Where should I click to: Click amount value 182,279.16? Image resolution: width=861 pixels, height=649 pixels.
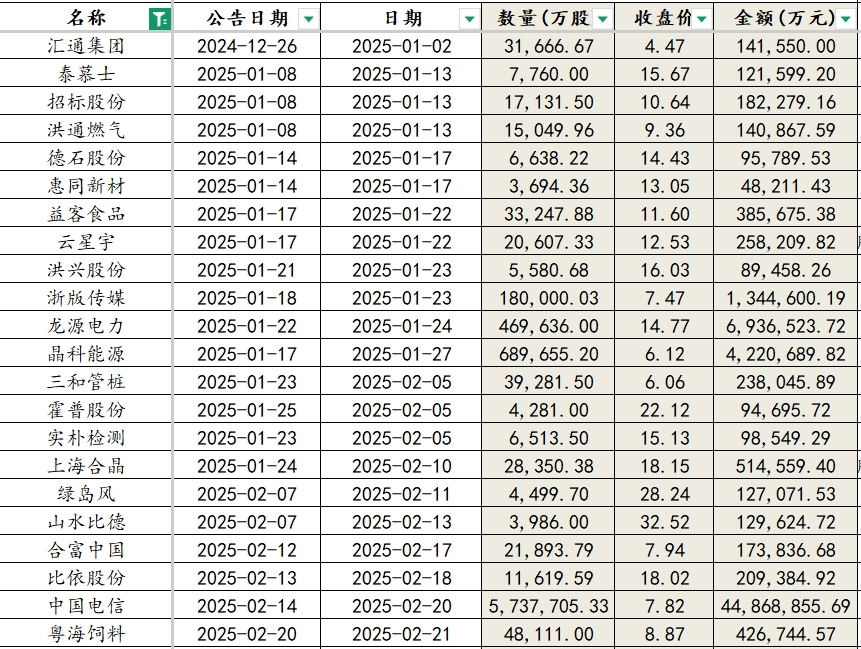click(x=786, y=102)
